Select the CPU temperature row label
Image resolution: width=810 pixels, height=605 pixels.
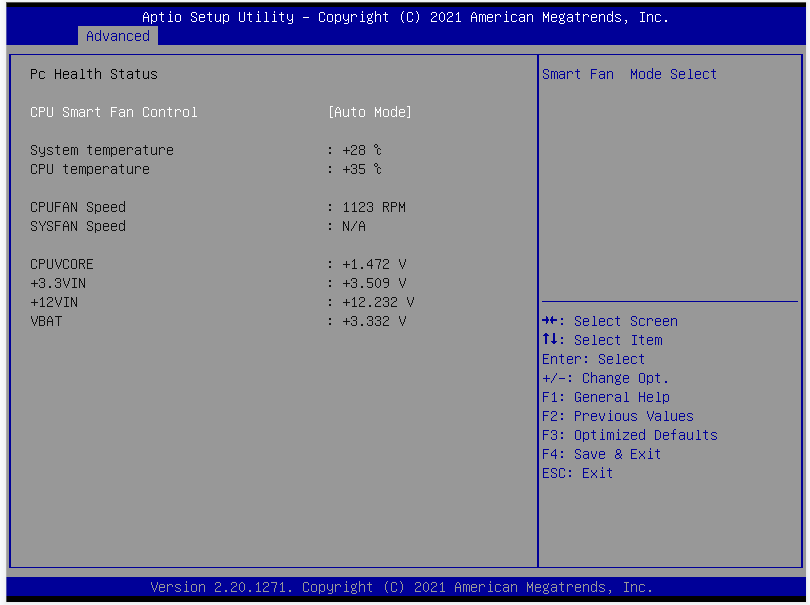pos(90,169)
